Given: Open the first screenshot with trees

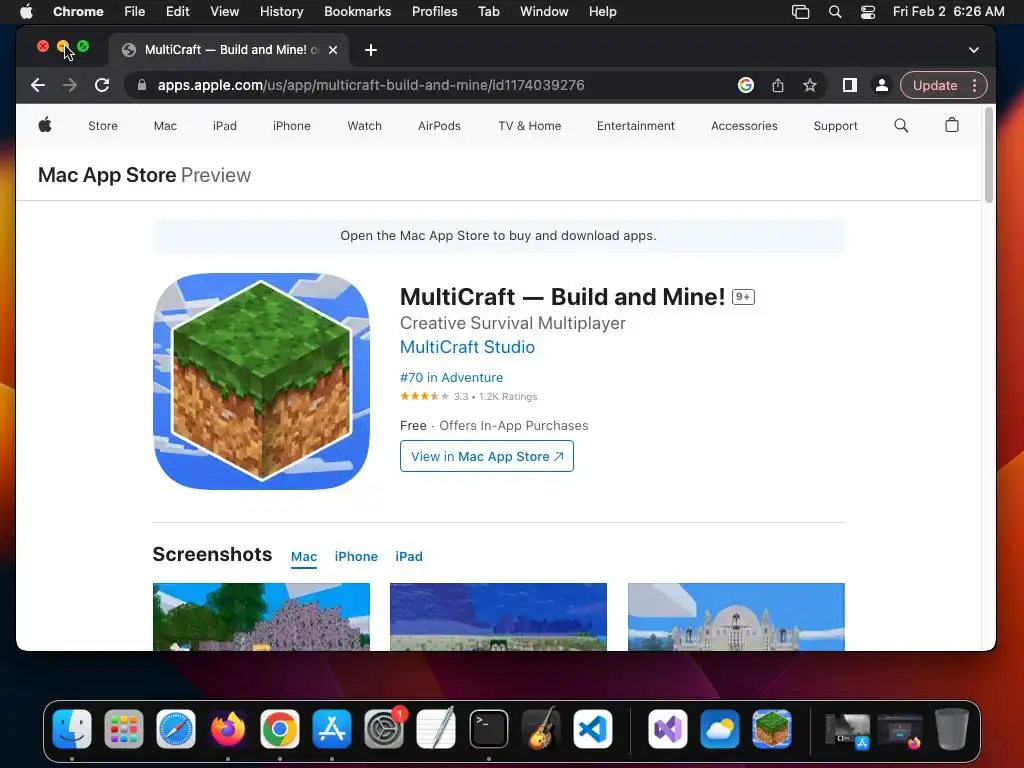Looking at the screenshot, I should pyautogui.click(x=261, y=616).
